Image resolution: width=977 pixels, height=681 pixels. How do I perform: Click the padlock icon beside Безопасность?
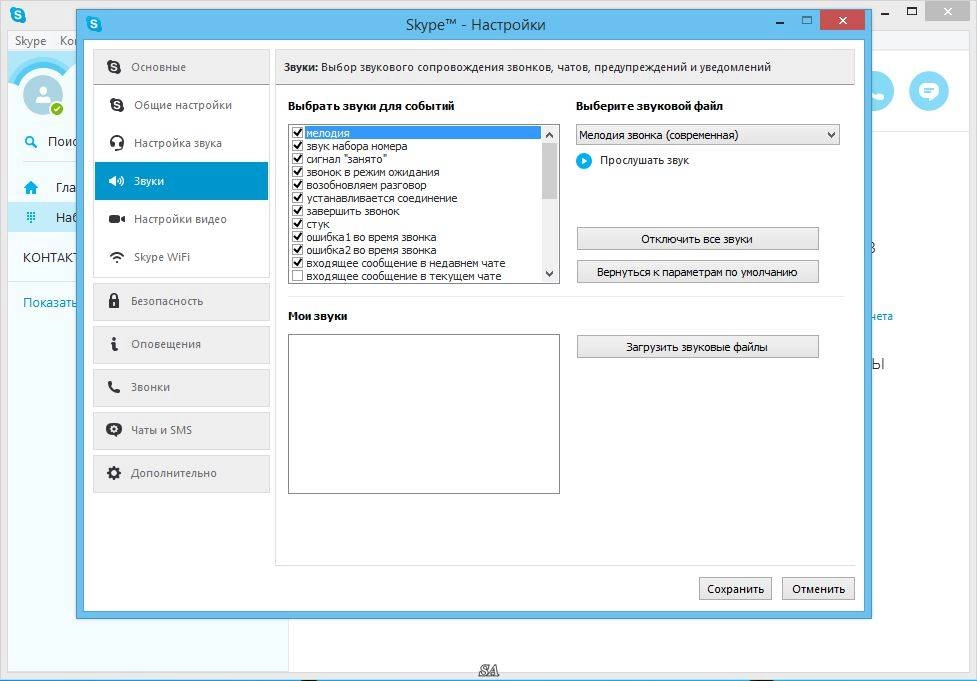(114, 301)
